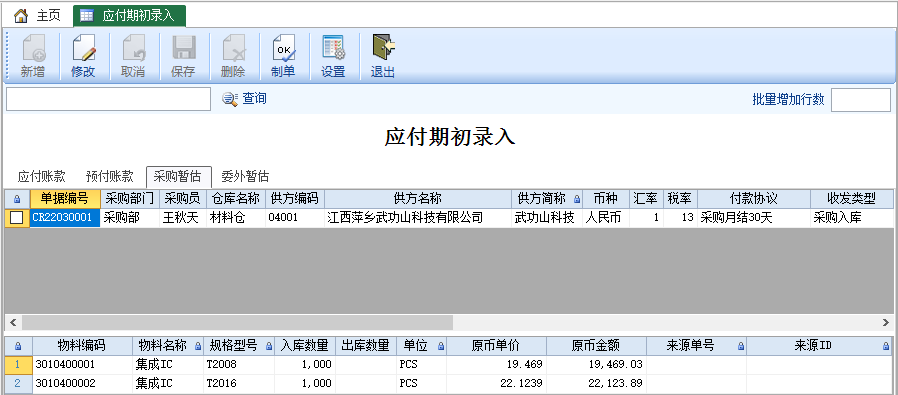The height and width of the screenshot is (395, 898).
Task: Click the 退出 (Exit) door icon
Action: 383,48
